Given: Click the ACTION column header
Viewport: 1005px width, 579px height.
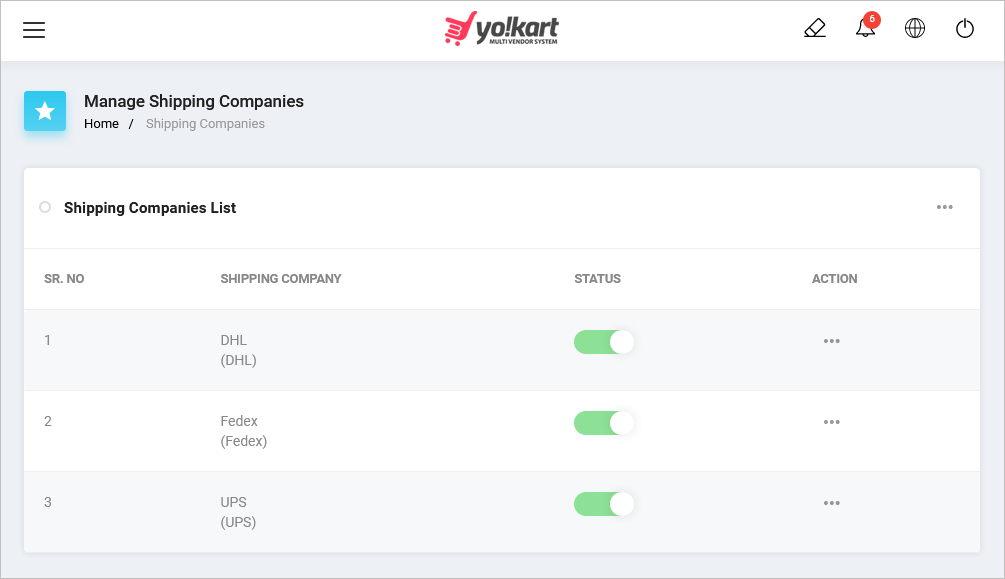Looking at the screenshot, I should point(835,279).
